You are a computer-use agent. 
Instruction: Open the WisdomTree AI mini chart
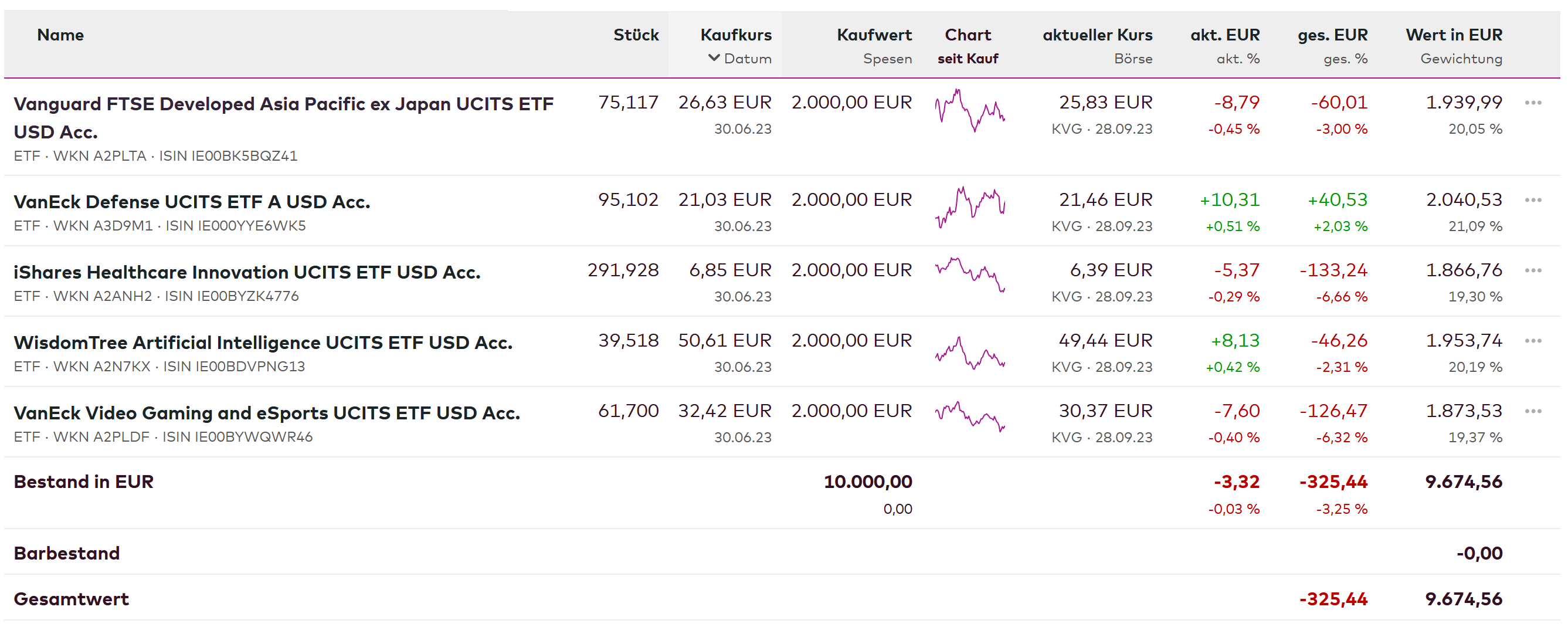[x=970, y=353]
